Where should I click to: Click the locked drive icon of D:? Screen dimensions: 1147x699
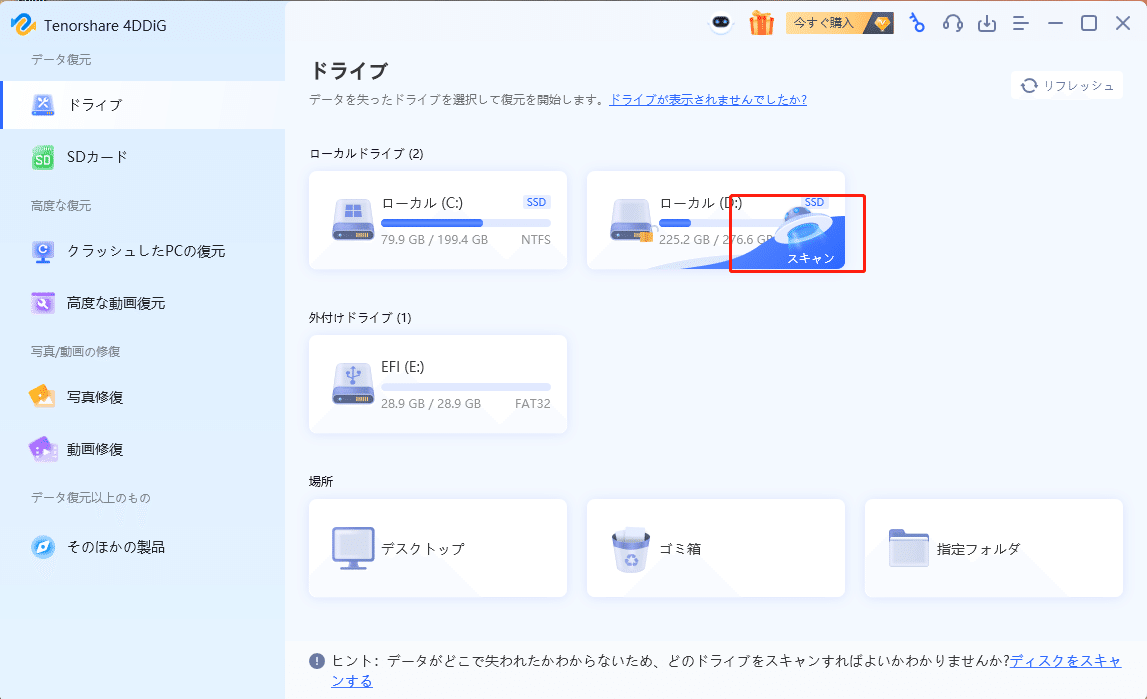pyautogui.click(x=632, y=220)
